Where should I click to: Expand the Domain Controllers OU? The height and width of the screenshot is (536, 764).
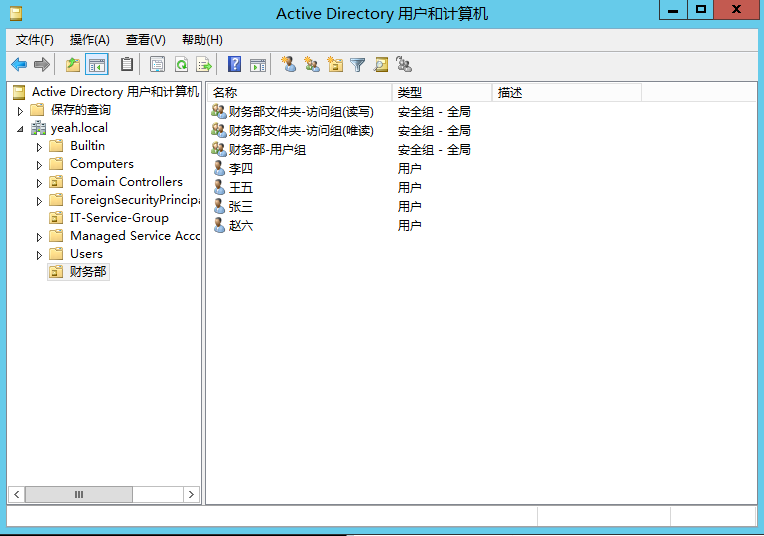(39, 183)
